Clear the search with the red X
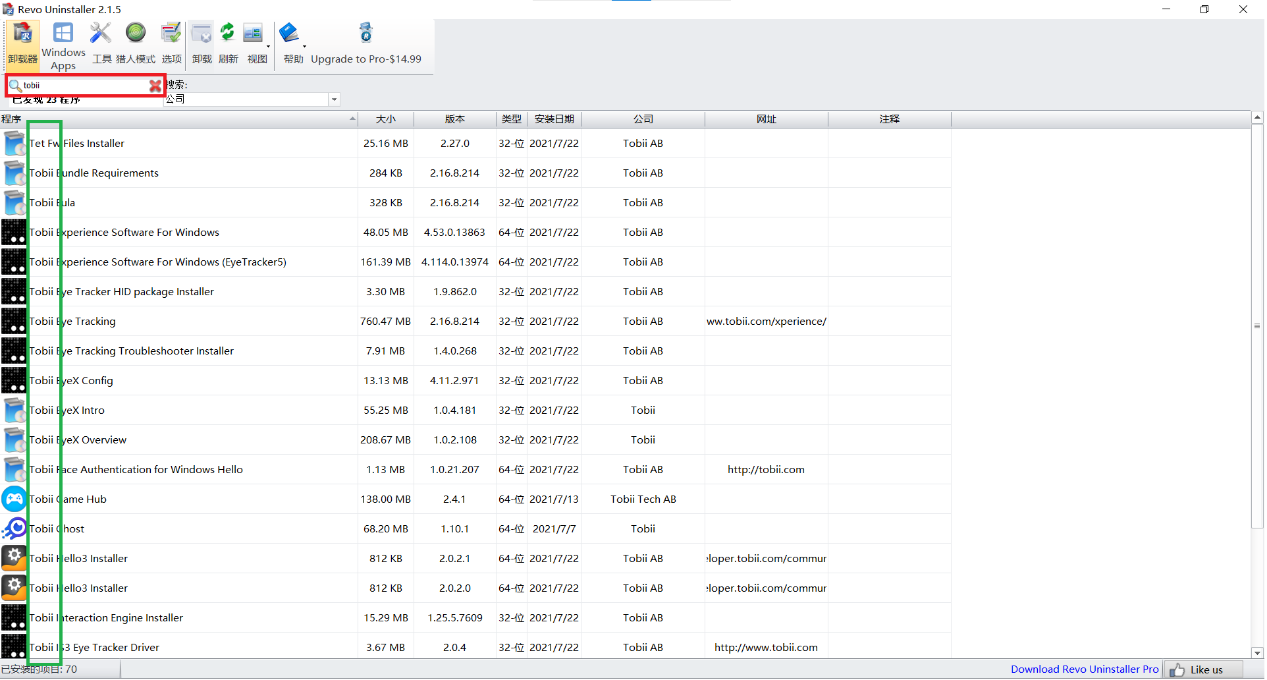The image size is (1267, 680). [x=155, y=86]
